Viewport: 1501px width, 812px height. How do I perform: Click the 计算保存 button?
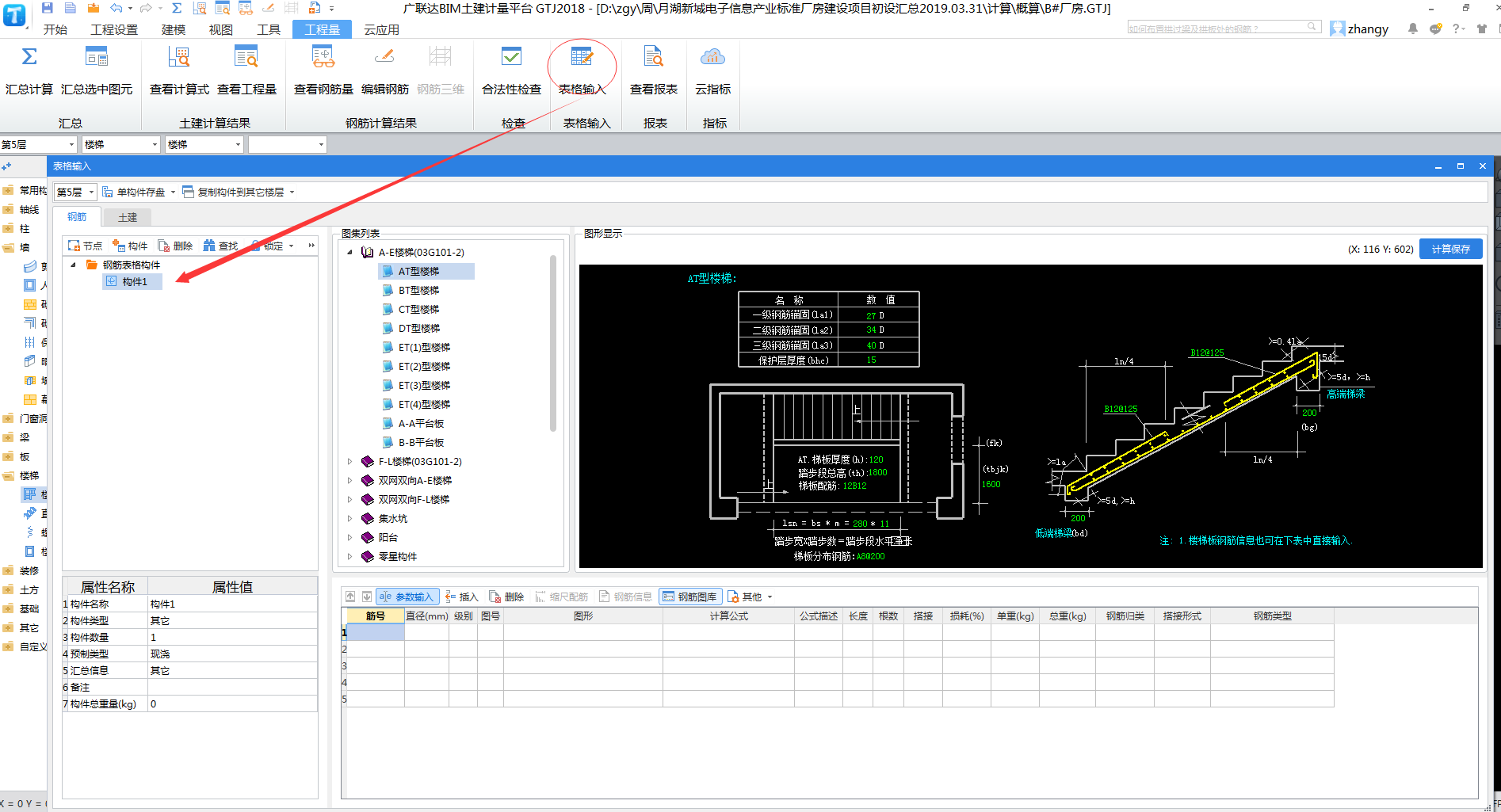1450,249
